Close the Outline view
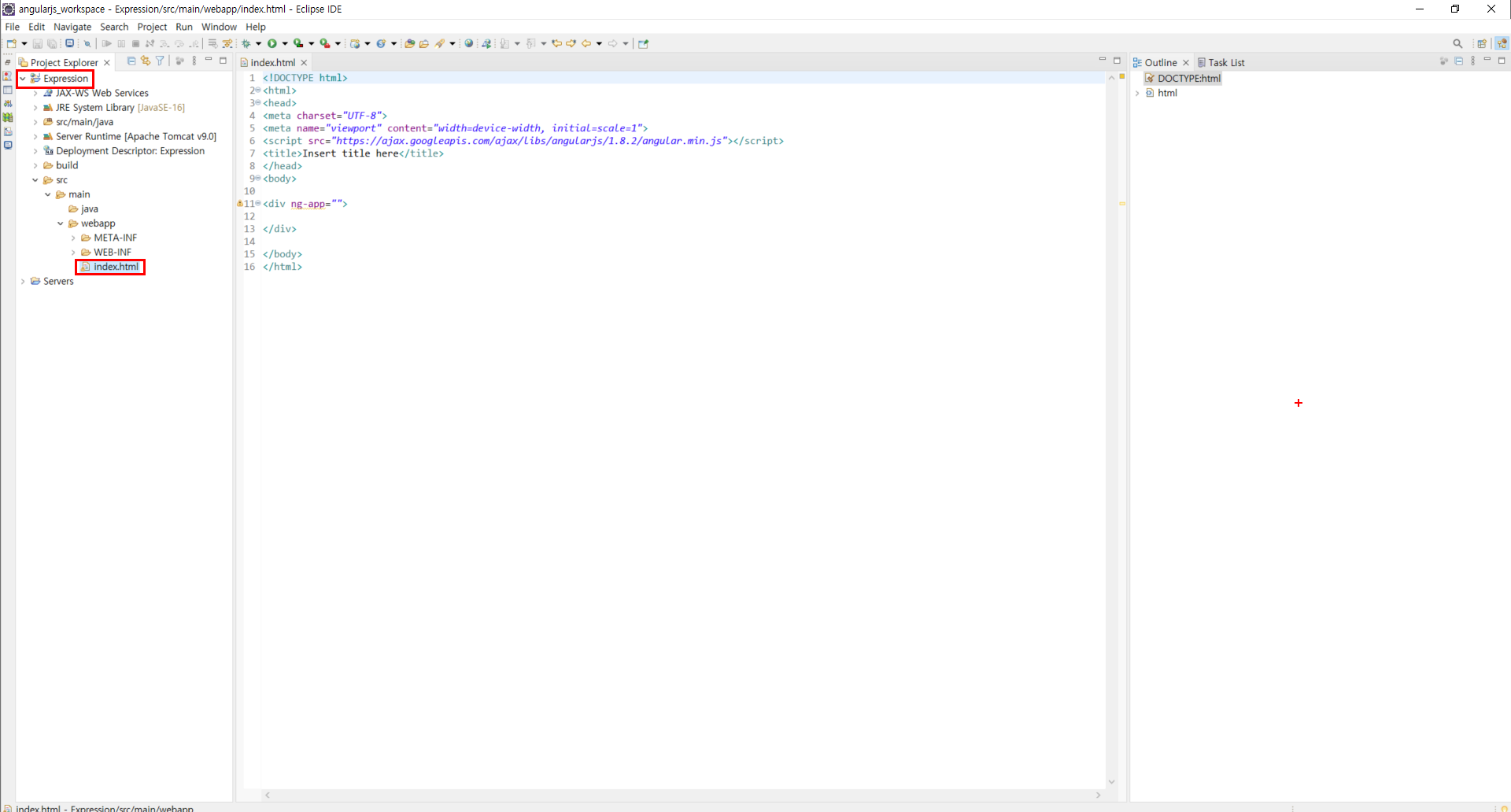The height and width of the screenshot is (812, 1511). 1186,63
